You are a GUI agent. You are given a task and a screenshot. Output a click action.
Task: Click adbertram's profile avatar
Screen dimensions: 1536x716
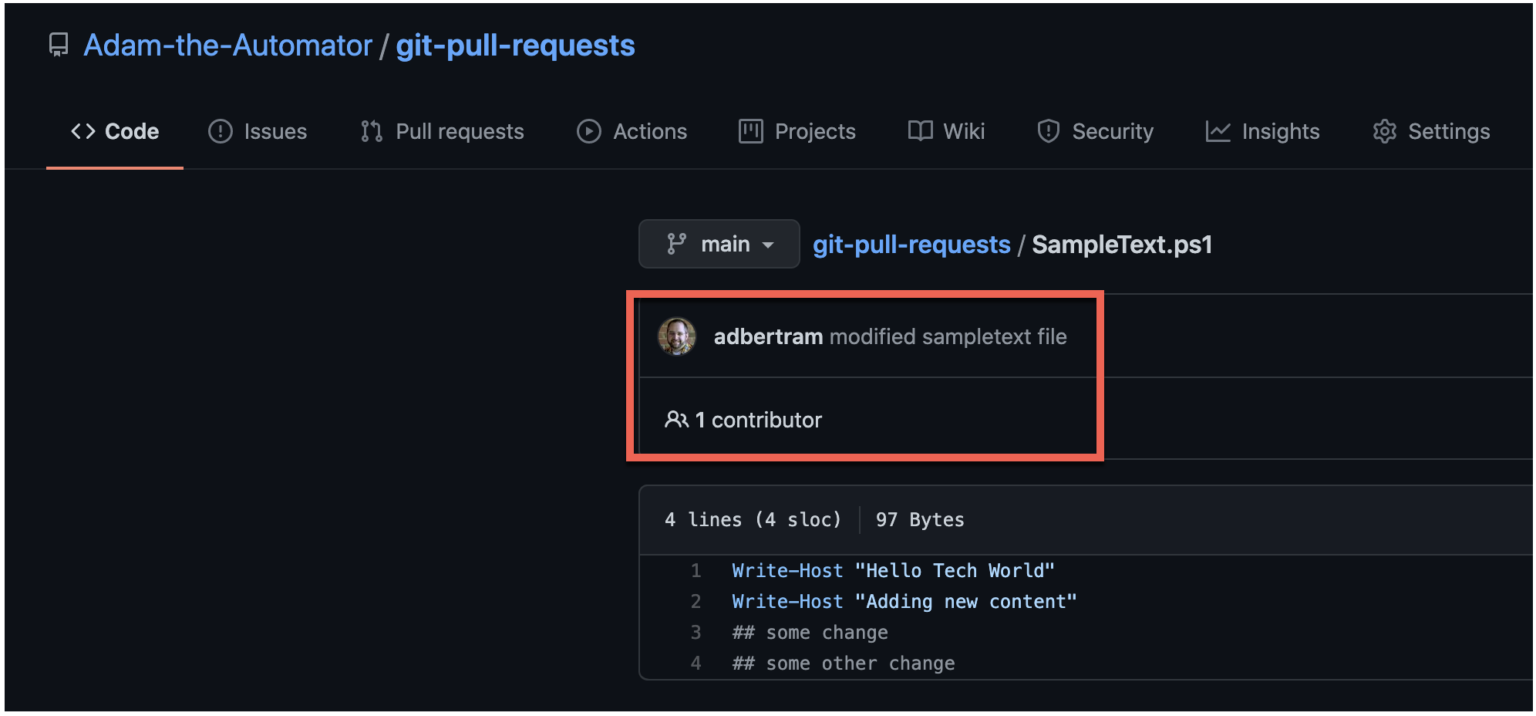(677, 336)
